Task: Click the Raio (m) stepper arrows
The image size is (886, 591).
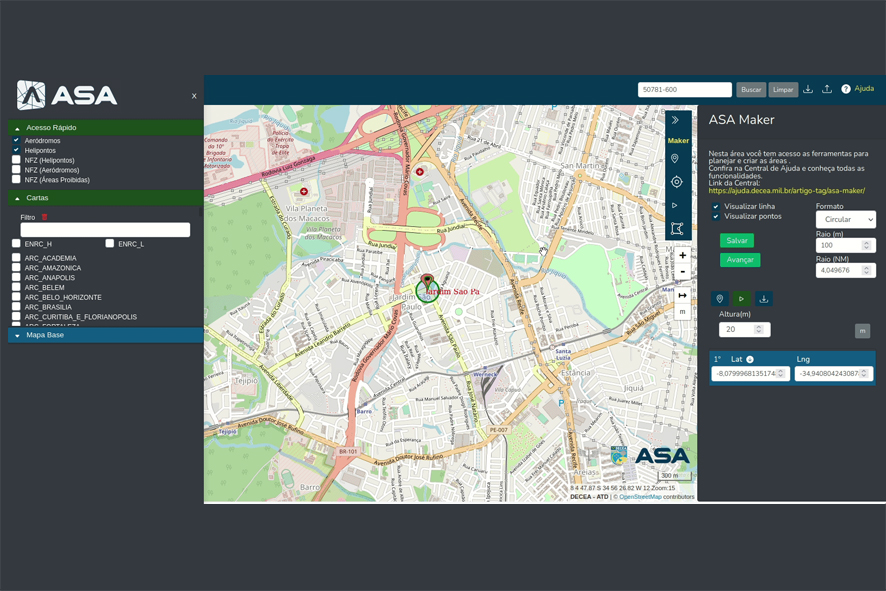Action: 866,245
